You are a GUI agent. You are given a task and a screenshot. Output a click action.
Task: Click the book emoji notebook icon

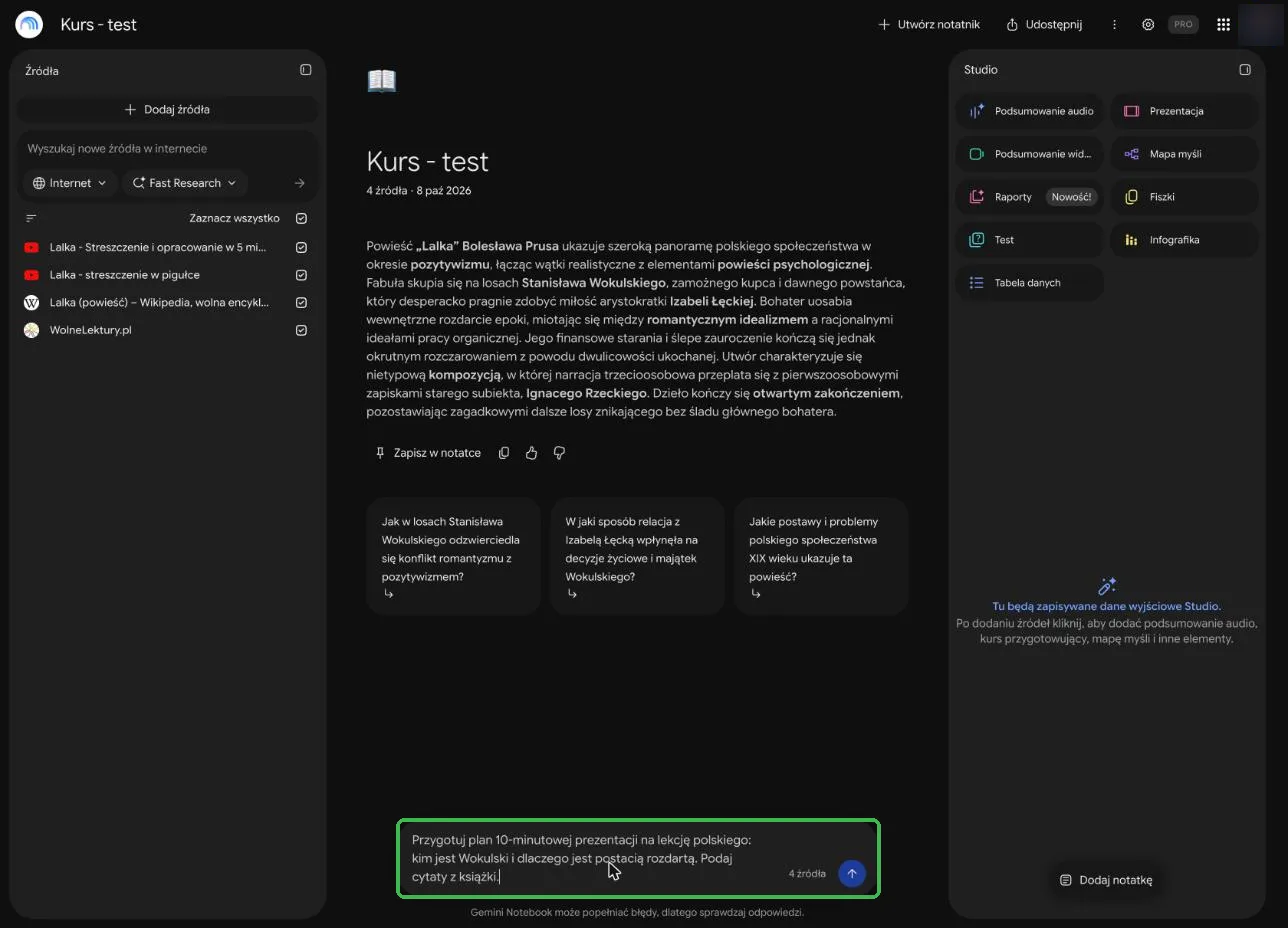coord(382,80)
